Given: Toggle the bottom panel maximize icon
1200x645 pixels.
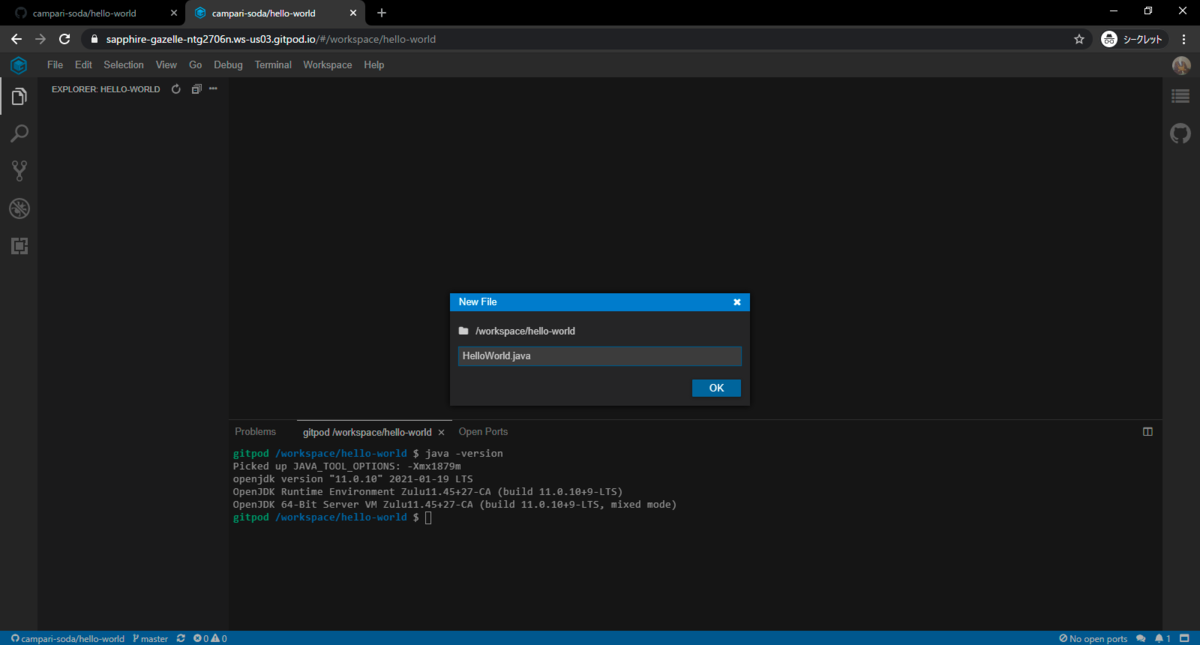Looking at the screenshot, I should [x=1148, y=432].
